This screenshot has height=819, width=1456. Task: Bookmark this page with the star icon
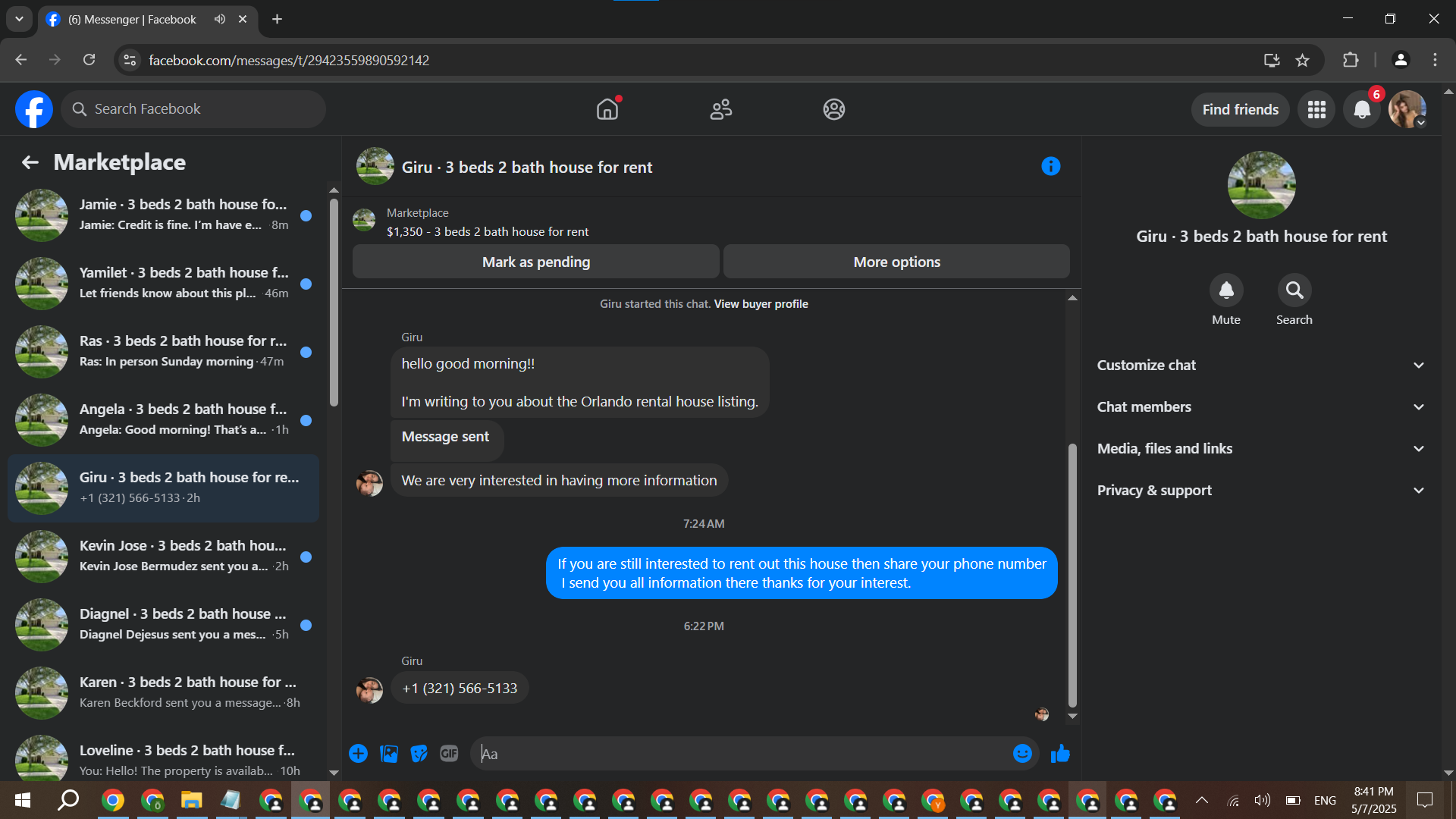[x=1302, y=60]
